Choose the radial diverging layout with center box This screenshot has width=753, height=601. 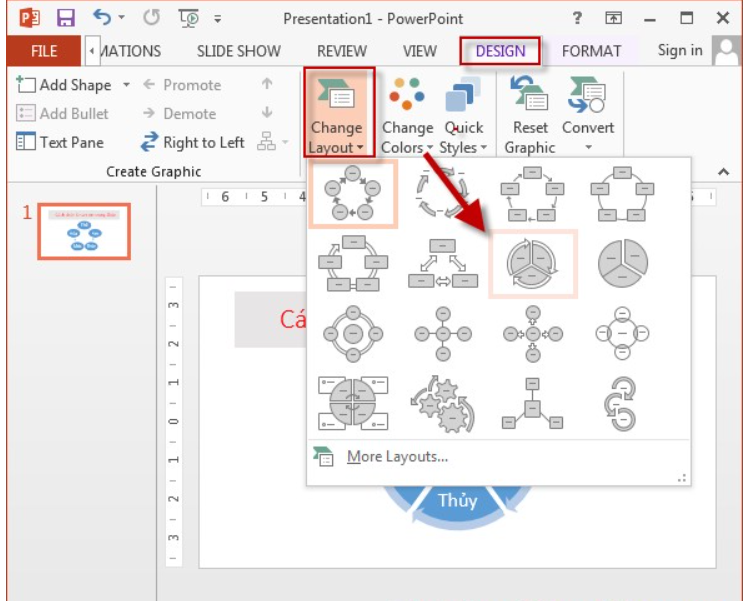point(532,404)
